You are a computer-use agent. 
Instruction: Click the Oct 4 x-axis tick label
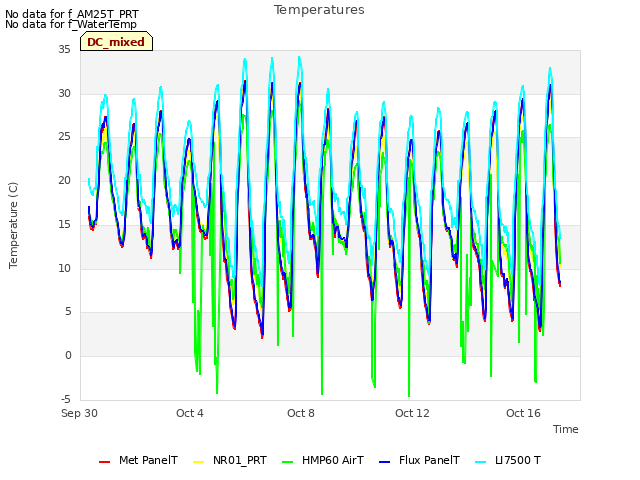pyautogui.click(x=190, y=413)
